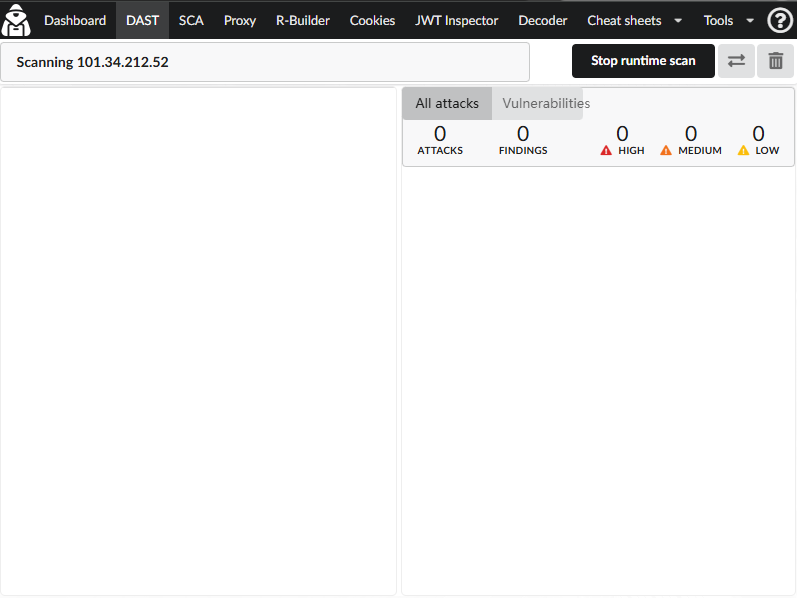The width and height of the screenshot is (797, 598).
Task: Expand the Tools dropdown arrow
Action: (750, 21)
